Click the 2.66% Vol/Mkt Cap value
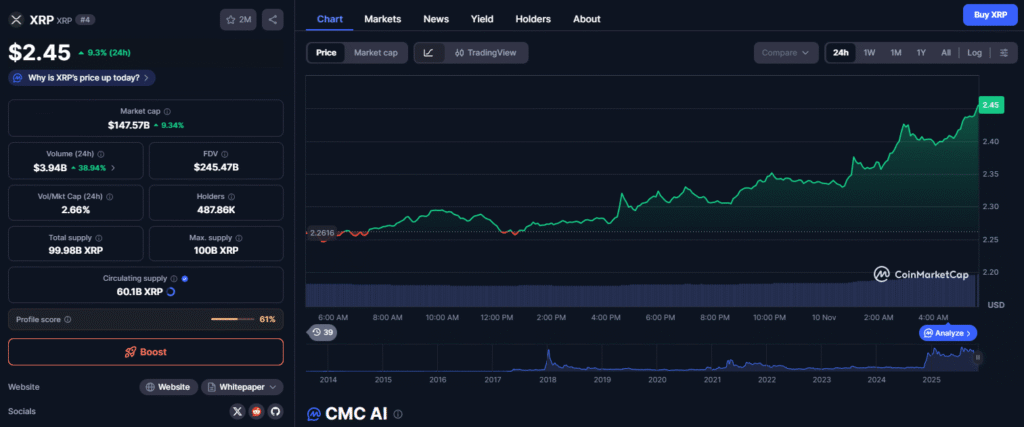The height and width of the screenshot is (427, 1024). tap(76, 210)
